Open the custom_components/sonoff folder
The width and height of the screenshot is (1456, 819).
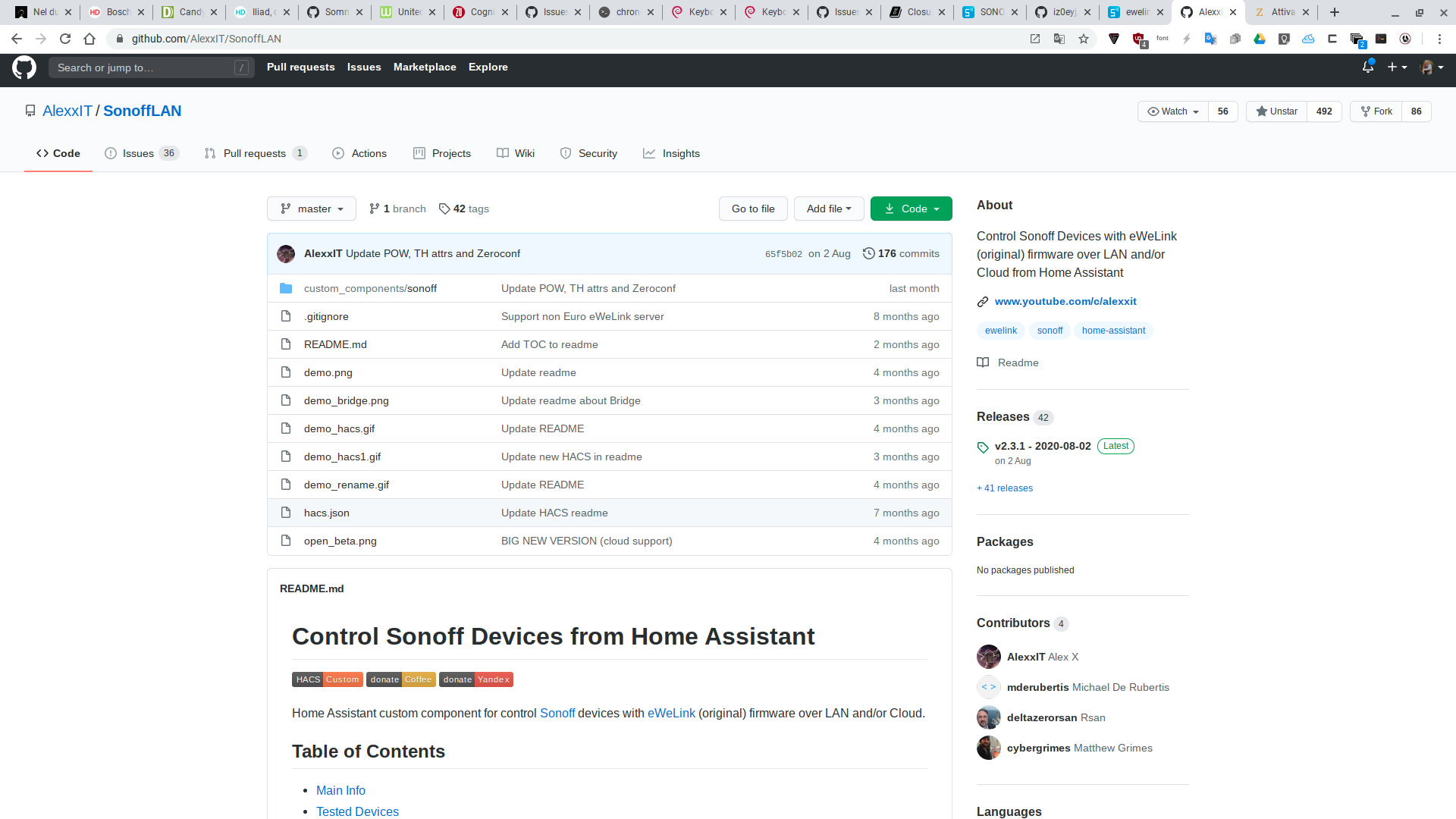[x=370, y=288]
